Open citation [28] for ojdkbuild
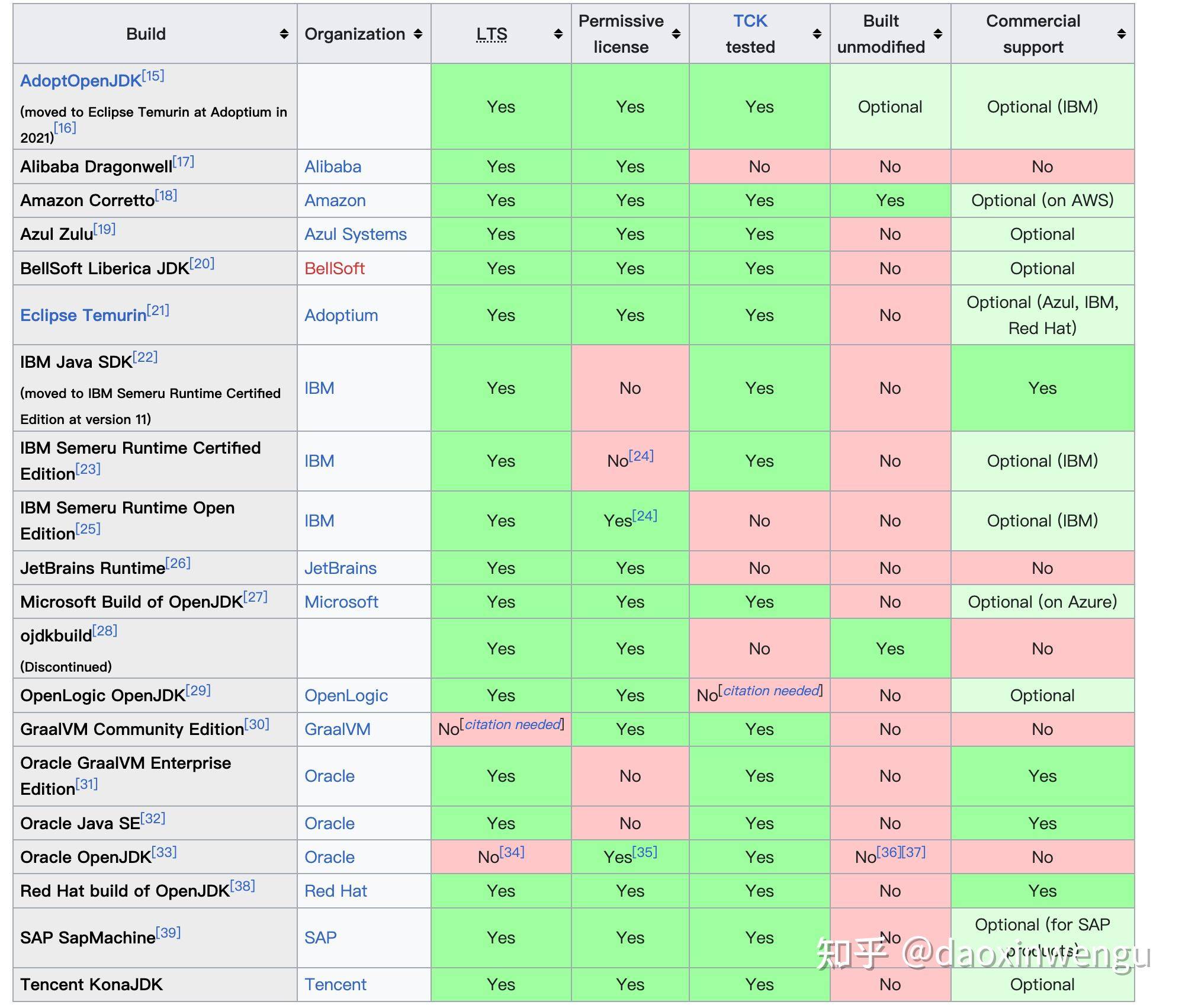 pos(105,631)
